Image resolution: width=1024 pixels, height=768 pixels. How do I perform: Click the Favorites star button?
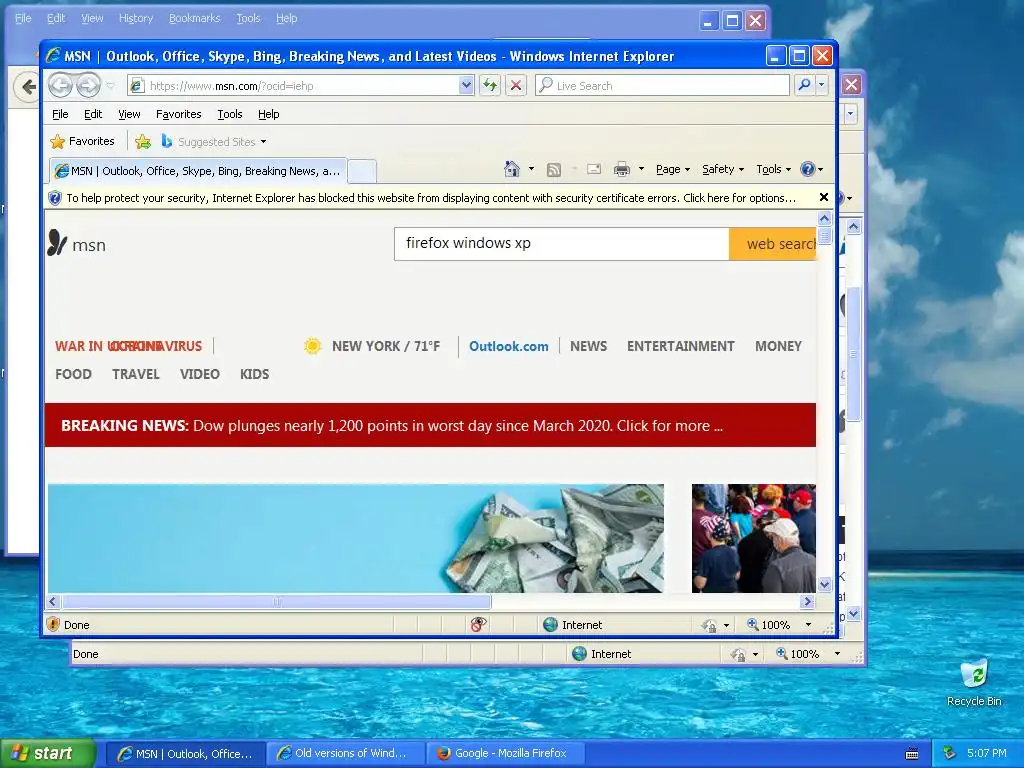[x=83, y=141]
